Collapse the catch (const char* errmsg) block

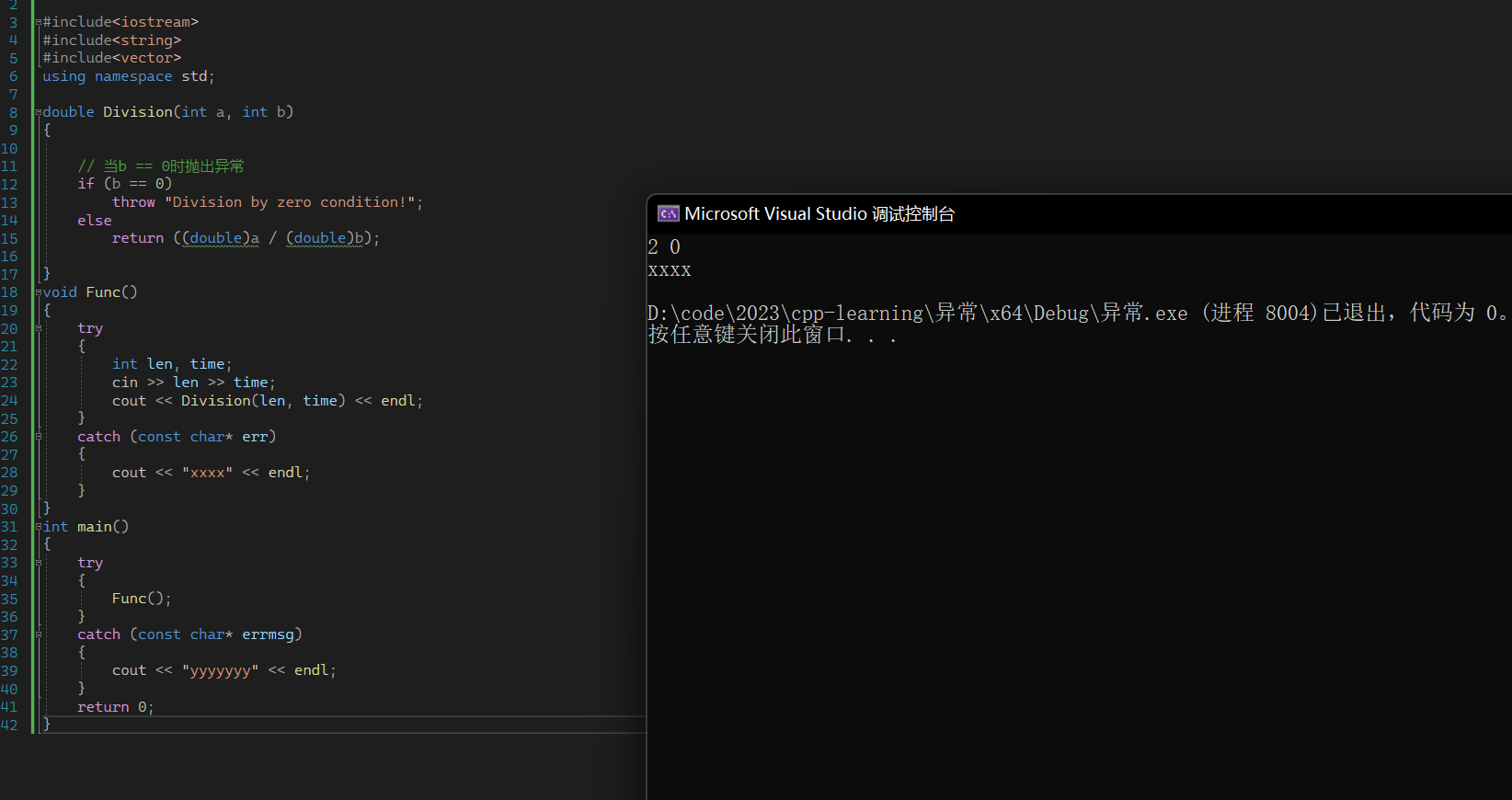[x=39, y=634]
